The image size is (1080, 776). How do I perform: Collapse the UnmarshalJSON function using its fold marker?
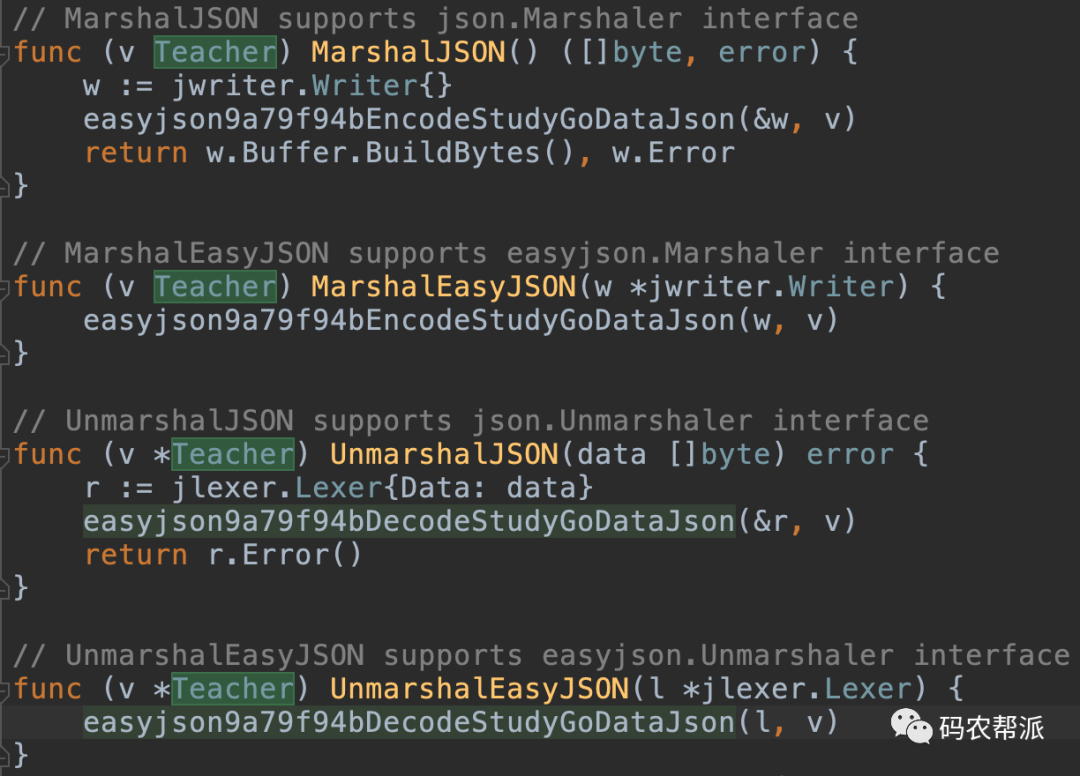click(x=3, y=456)
